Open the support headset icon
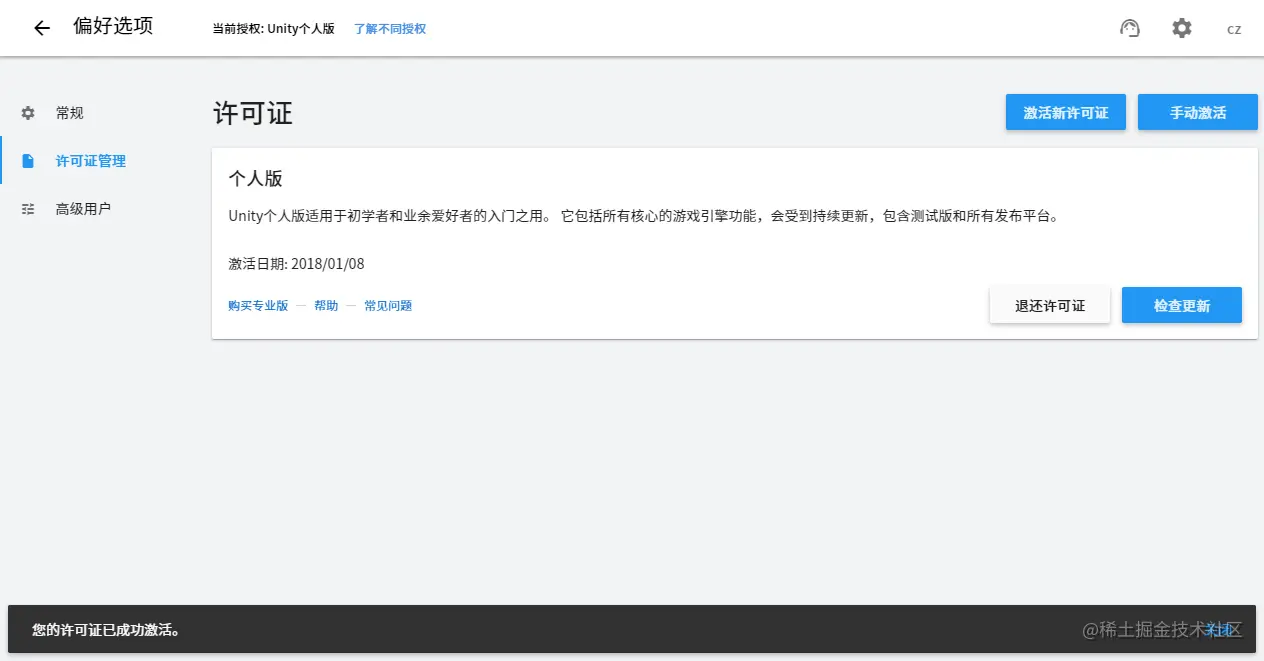This screenshot has height=661, width=1264. [1130, 28]
